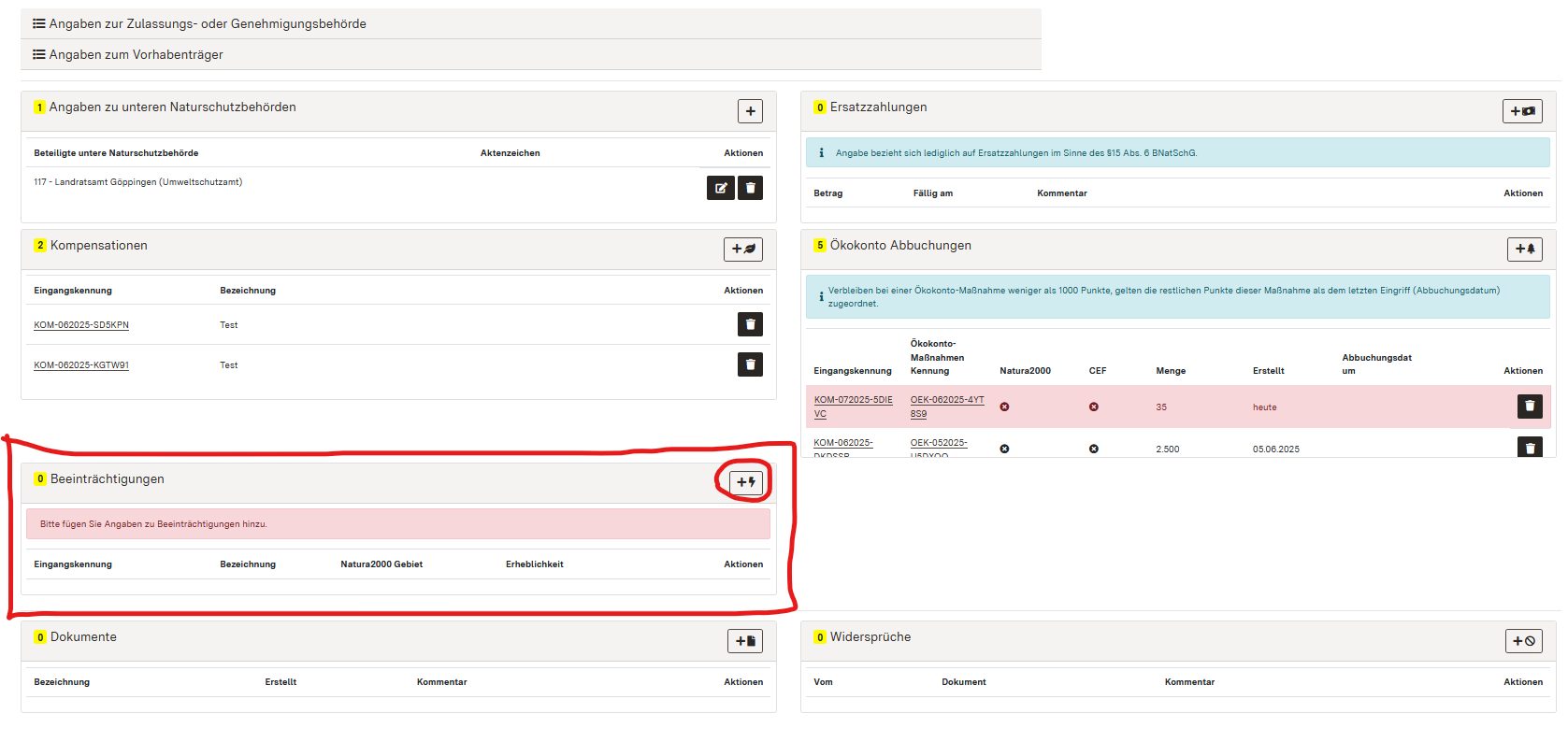Delete the Landratsamt Göppingen entry
The height and width of the screenshot is (742, 1568).
(x=750, y=188)
